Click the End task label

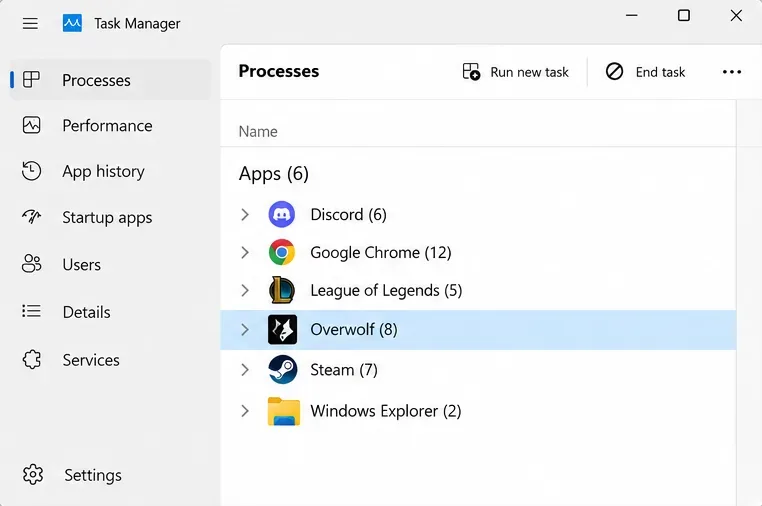click(660, 72)
